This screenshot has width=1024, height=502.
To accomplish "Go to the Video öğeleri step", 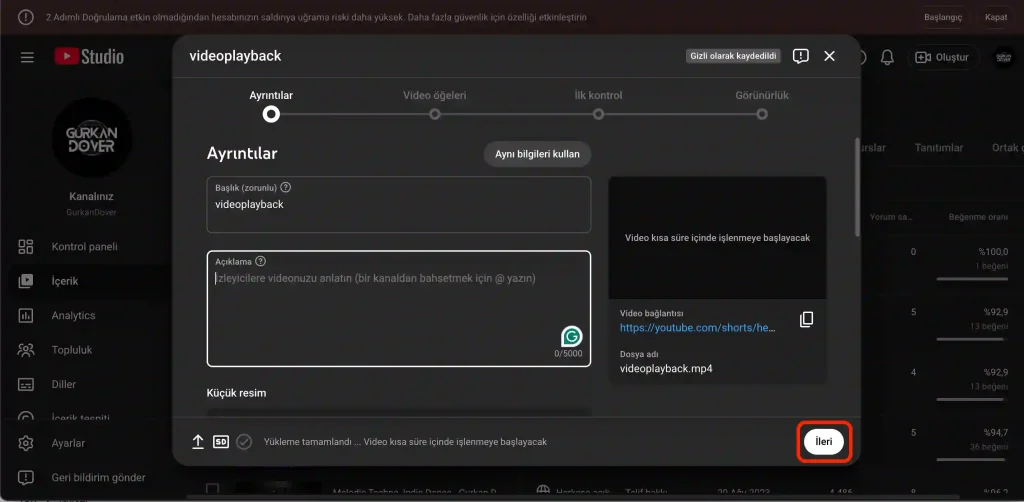I will pos(435,105).
